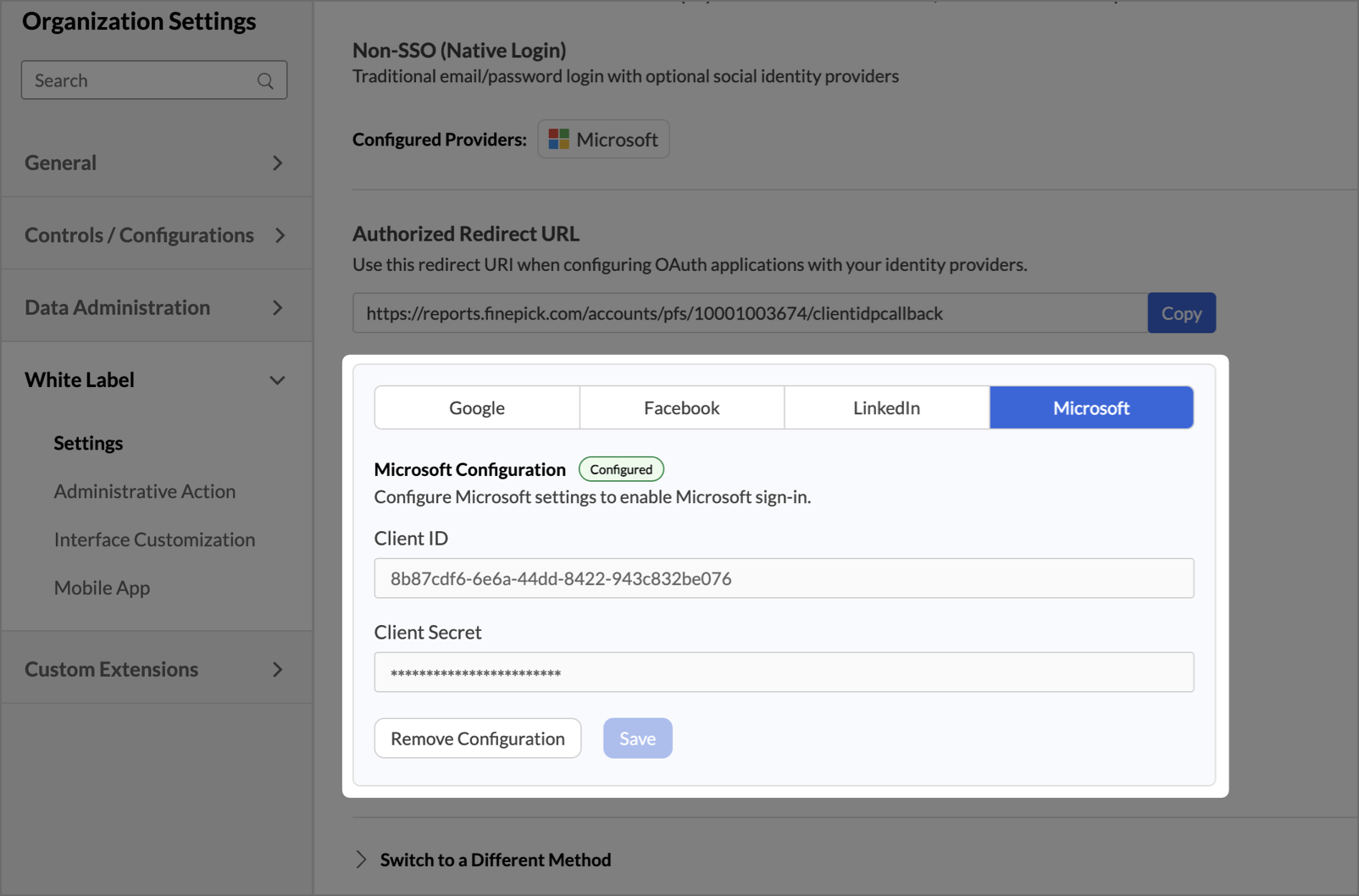Click the green Configured status badge
This screenshot has width=1359, height=896.
pyautogui.click(x=621, y=469)
